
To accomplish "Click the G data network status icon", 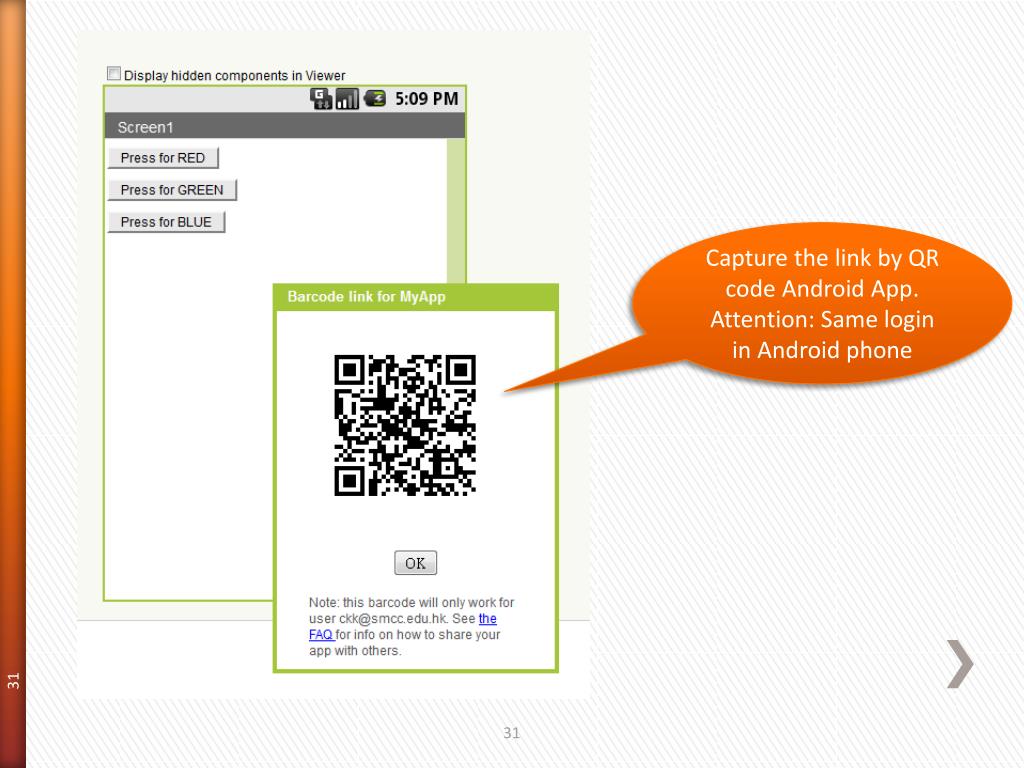I will tap(321, 99).
